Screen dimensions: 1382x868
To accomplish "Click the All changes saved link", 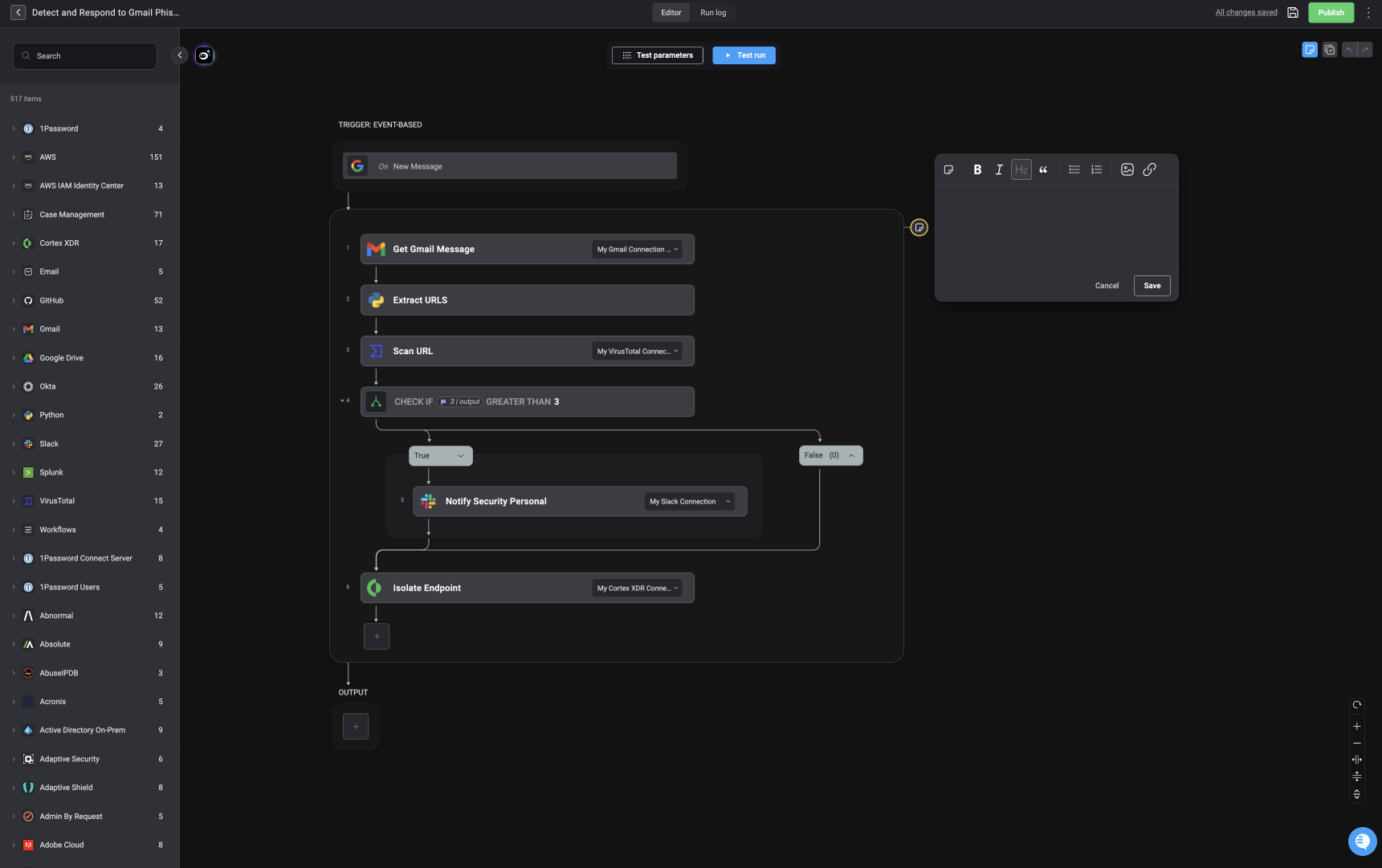I will pos(1246,12).
